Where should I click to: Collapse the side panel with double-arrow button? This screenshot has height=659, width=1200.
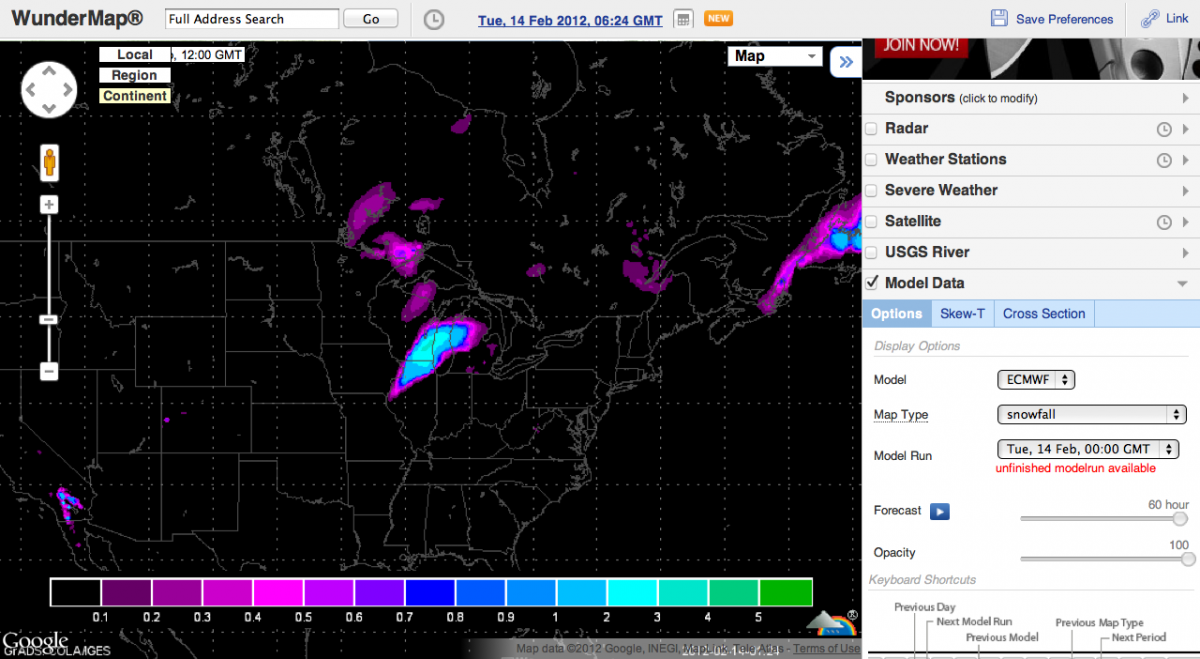pyautogui.click(x=845, y=62)
